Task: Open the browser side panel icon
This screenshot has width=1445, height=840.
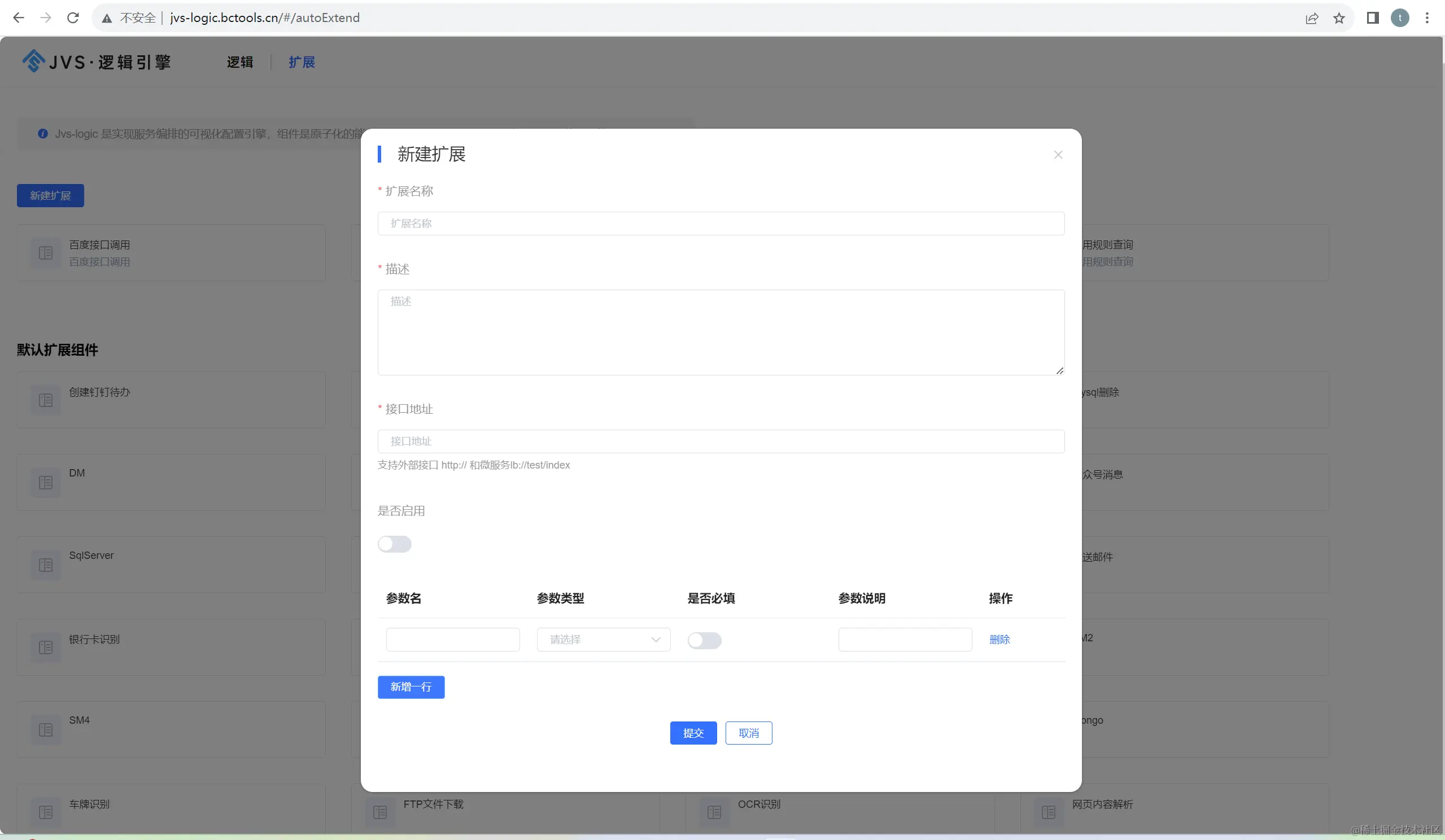Action: click(1372, 19)
